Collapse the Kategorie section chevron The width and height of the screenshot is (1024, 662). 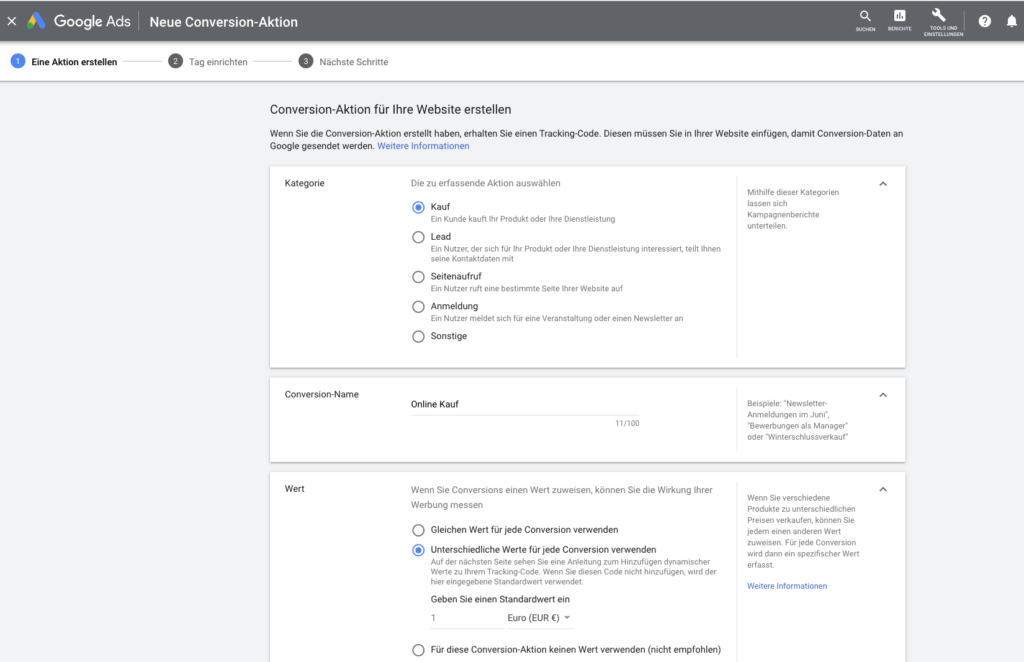883,184
